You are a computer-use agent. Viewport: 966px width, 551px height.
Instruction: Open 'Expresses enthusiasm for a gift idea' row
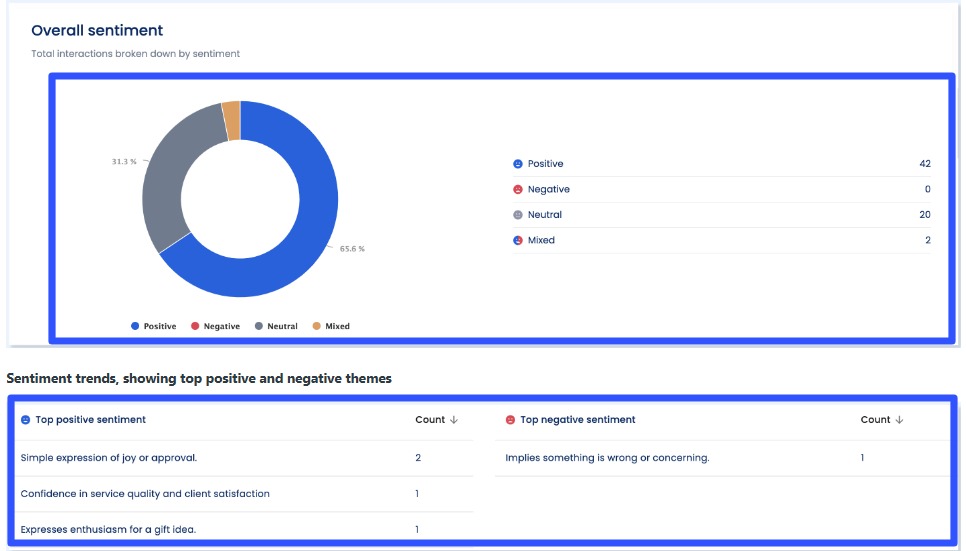(108, 529)
